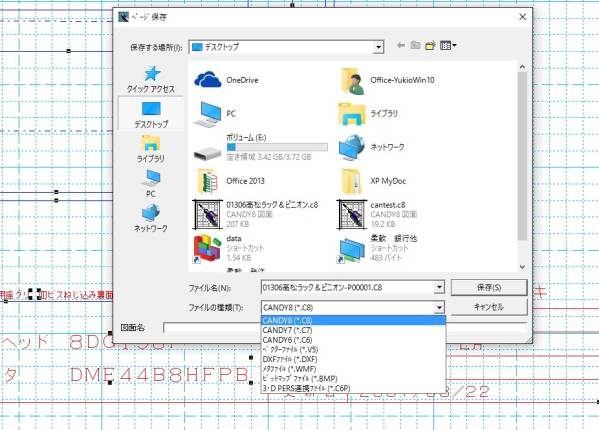Select the ボリューム (E:) drive
The height and width of the screenshot is (430, 599).
(261, 147)
